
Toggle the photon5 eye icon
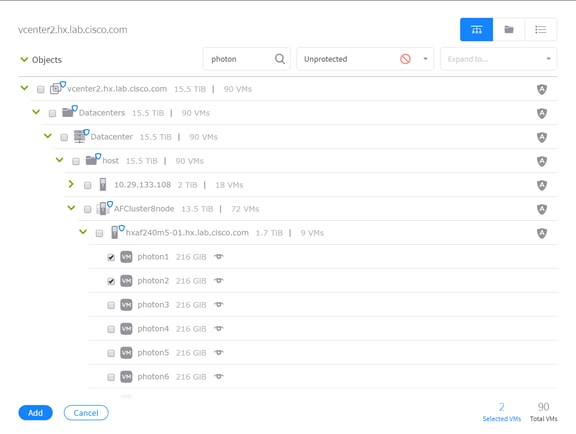pos(219,352)
